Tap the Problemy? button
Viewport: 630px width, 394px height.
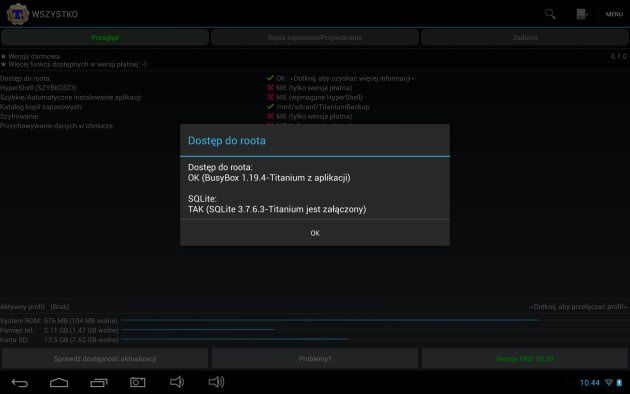pyautogui.click(x=315, y=359)
